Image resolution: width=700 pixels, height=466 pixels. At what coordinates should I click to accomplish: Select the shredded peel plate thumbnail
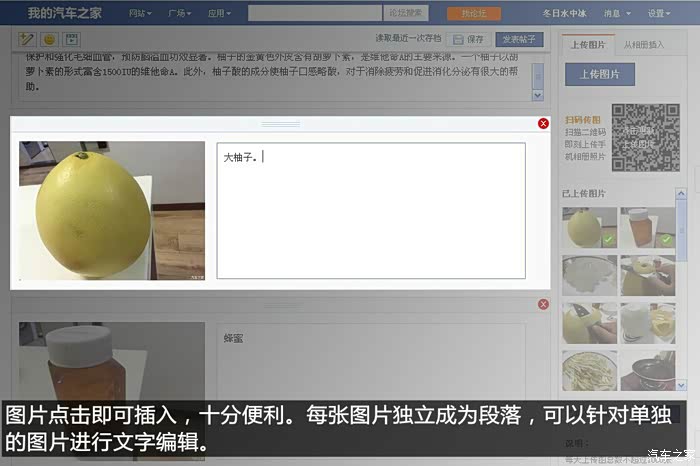(589, 370)
